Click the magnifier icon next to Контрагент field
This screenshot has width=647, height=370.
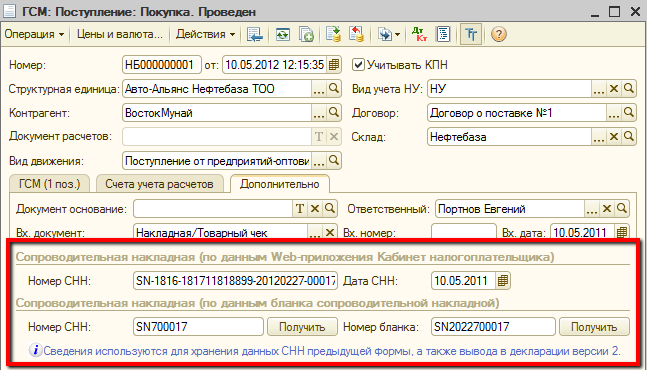[334, 113]
